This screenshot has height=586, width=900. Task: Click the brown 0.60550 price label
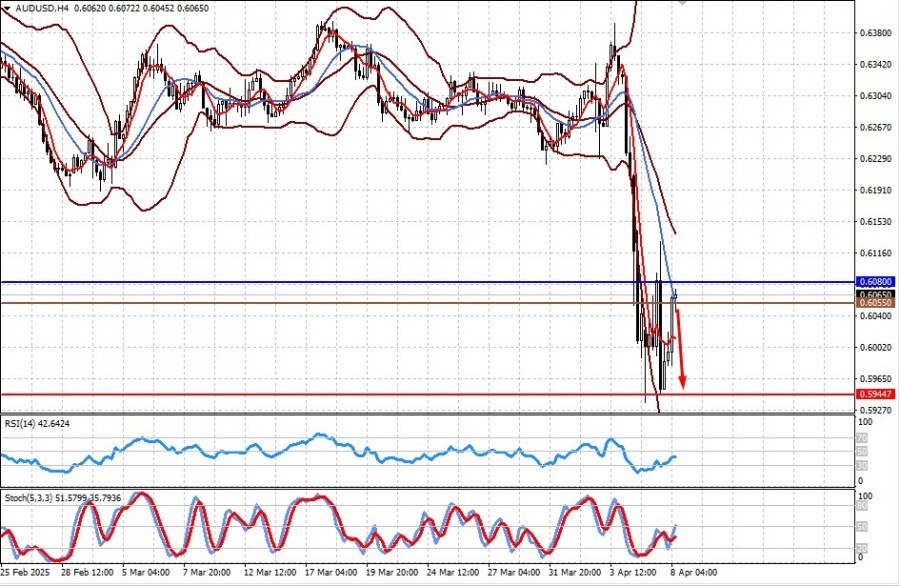[x=875, y=302]
